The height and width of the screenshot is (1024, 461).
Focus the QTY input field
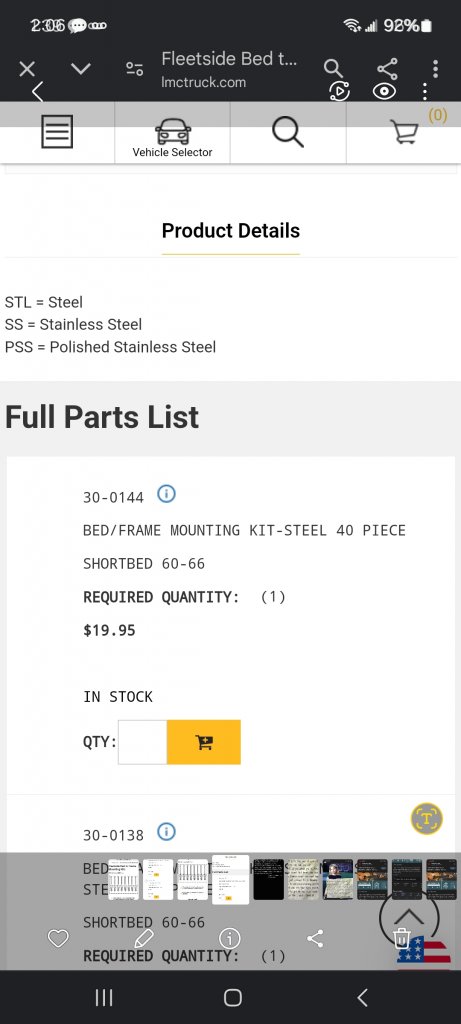(x=142, y=742)
